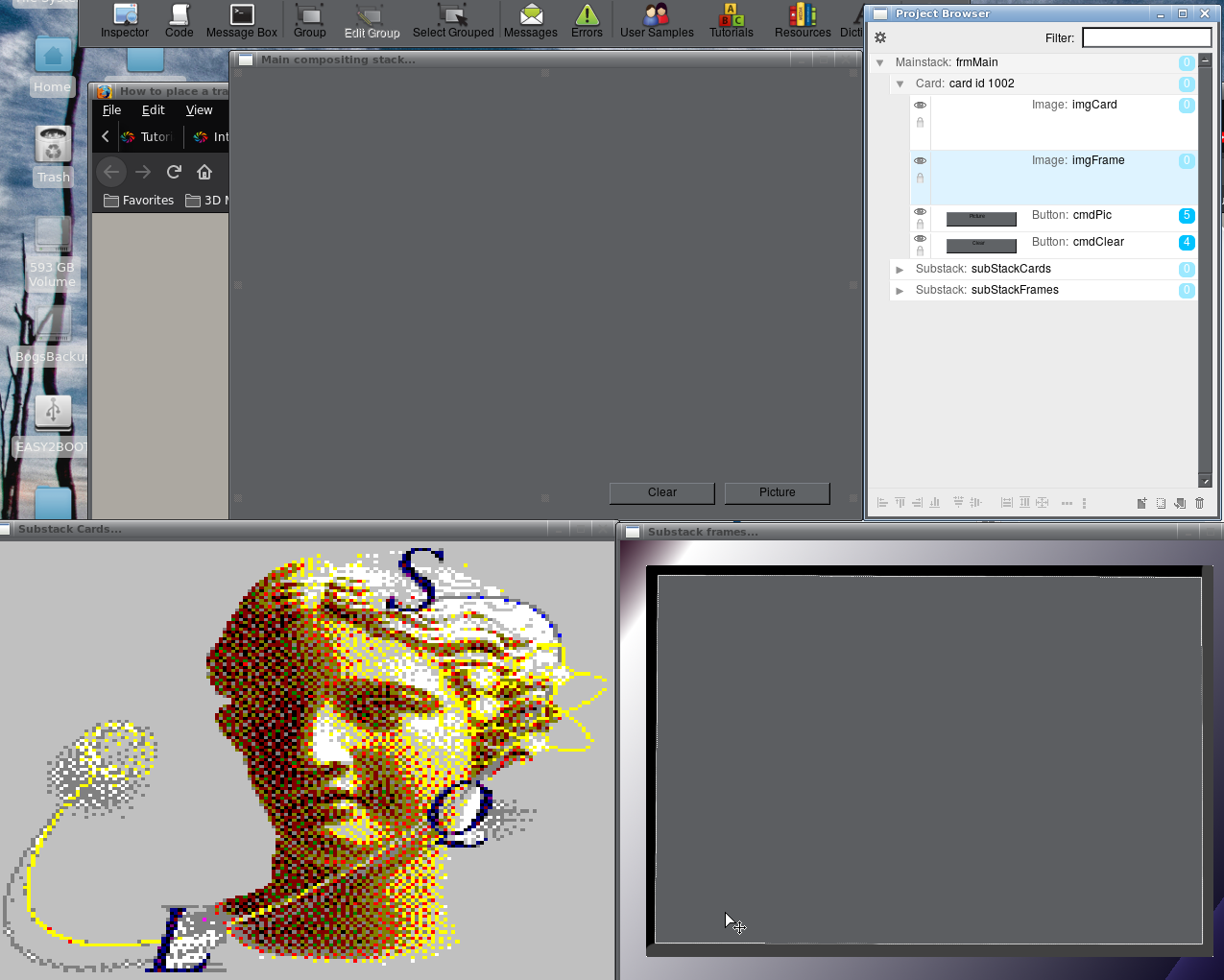
Task: Expand the subStackCards substack
Action: 900,270
